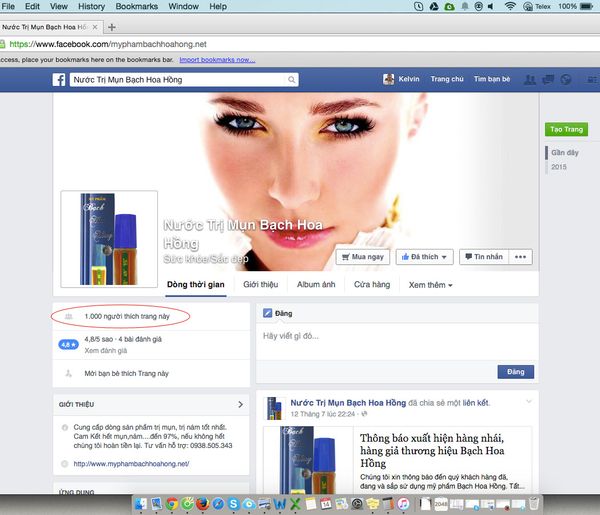Open the Edit menu
The image size is (600, 515).
pos(32,7)
